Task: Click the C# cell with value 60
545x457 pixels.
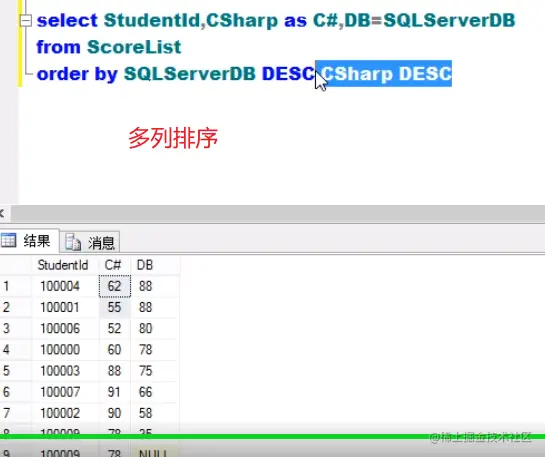Action: point(115,350)
